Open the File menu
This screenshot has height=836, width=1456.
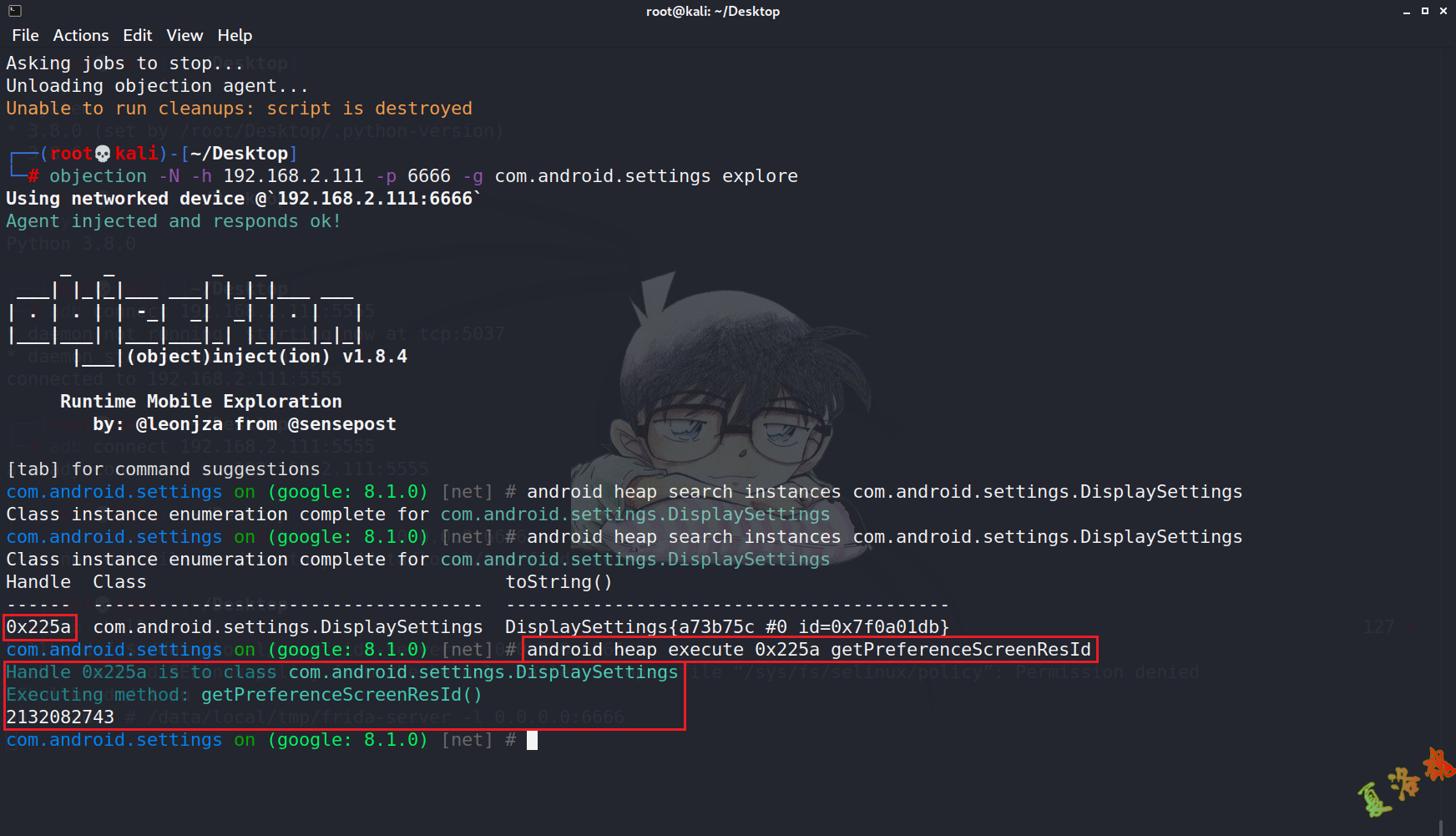[x=25, y=35]
